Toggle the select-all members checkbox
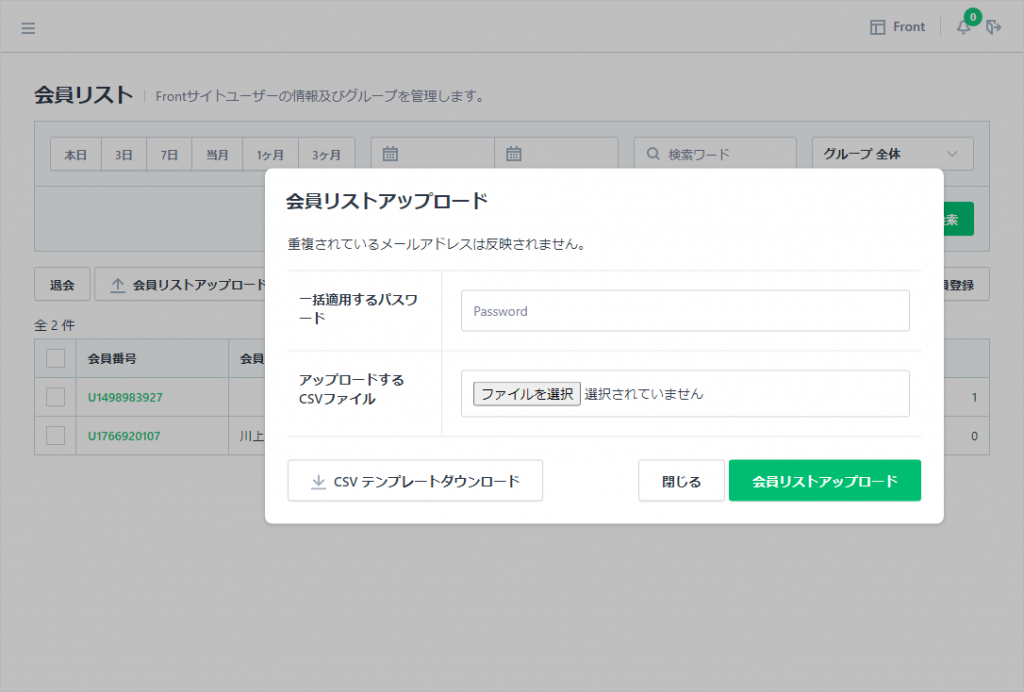The height and width of the screenshot is (692, 1024). coord(56,358)
